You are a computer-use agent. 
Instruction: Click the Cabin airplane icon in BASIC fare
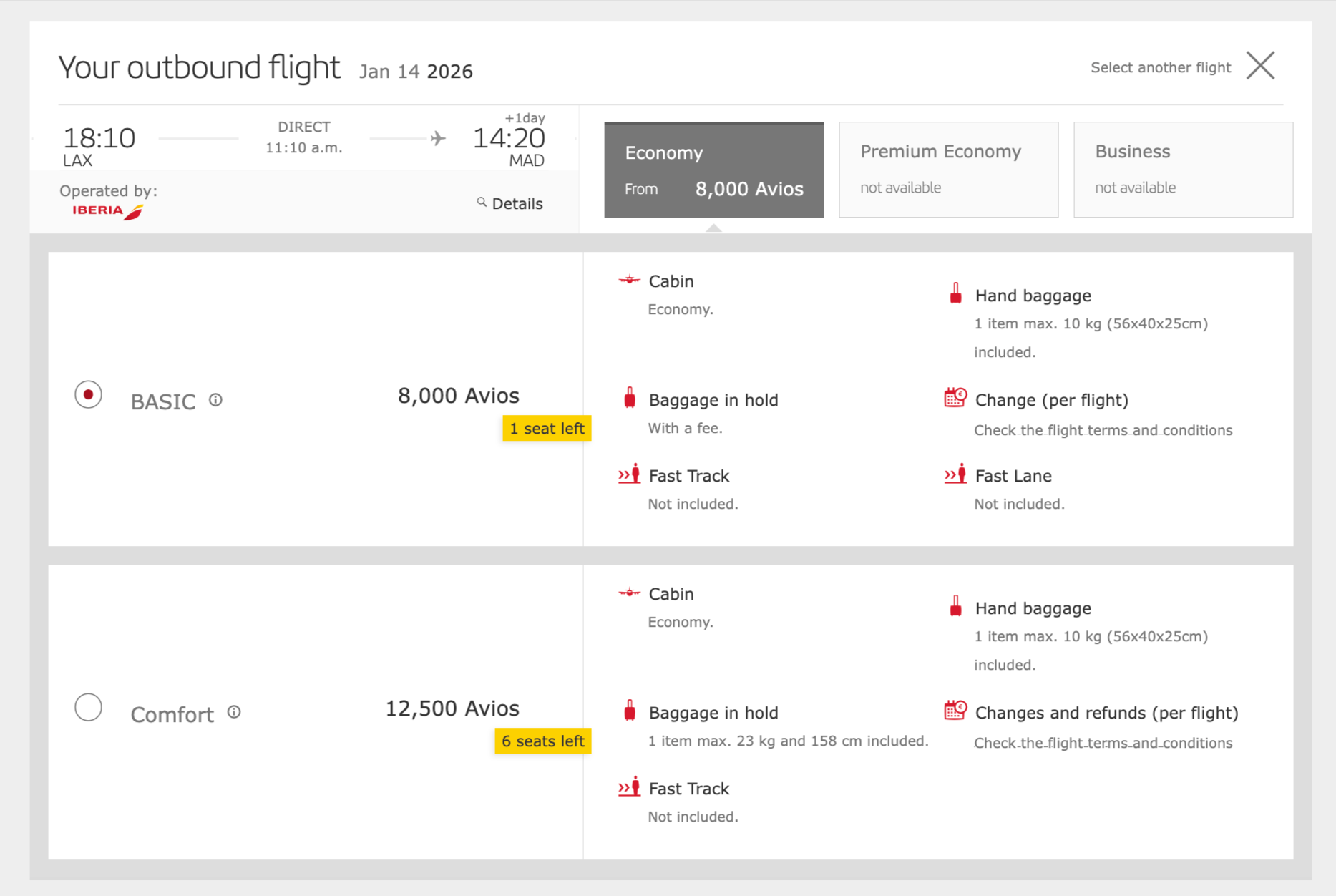[629, 279]
